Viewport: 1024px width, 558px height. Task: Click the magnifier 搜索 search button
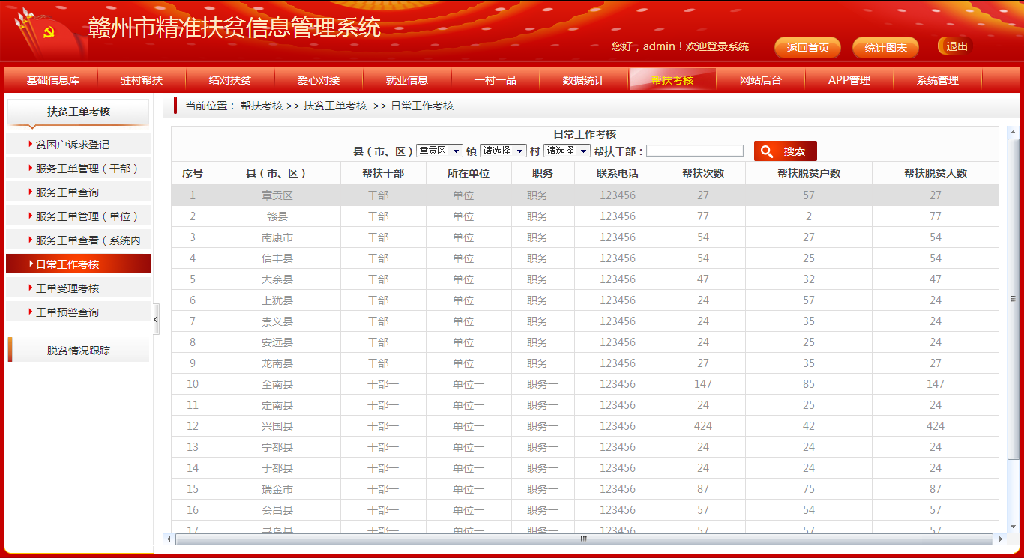click(785, 151)
